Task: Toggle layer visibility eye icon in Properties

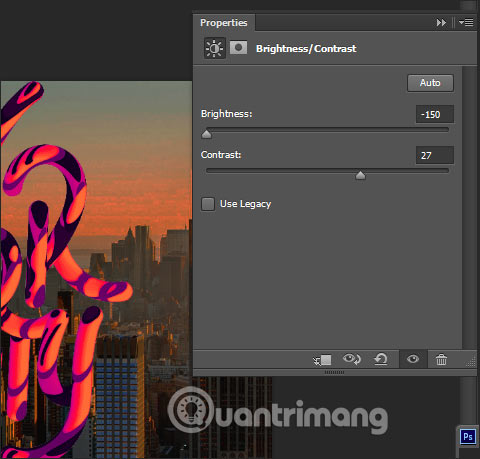Action: tap(413, 359)
